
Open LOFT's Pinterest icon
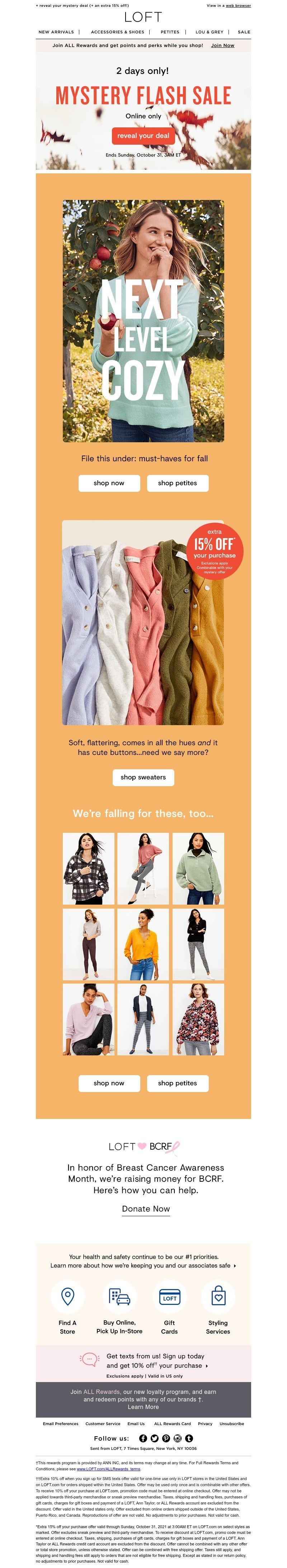pyautogui.click(x=166, y=1438)
